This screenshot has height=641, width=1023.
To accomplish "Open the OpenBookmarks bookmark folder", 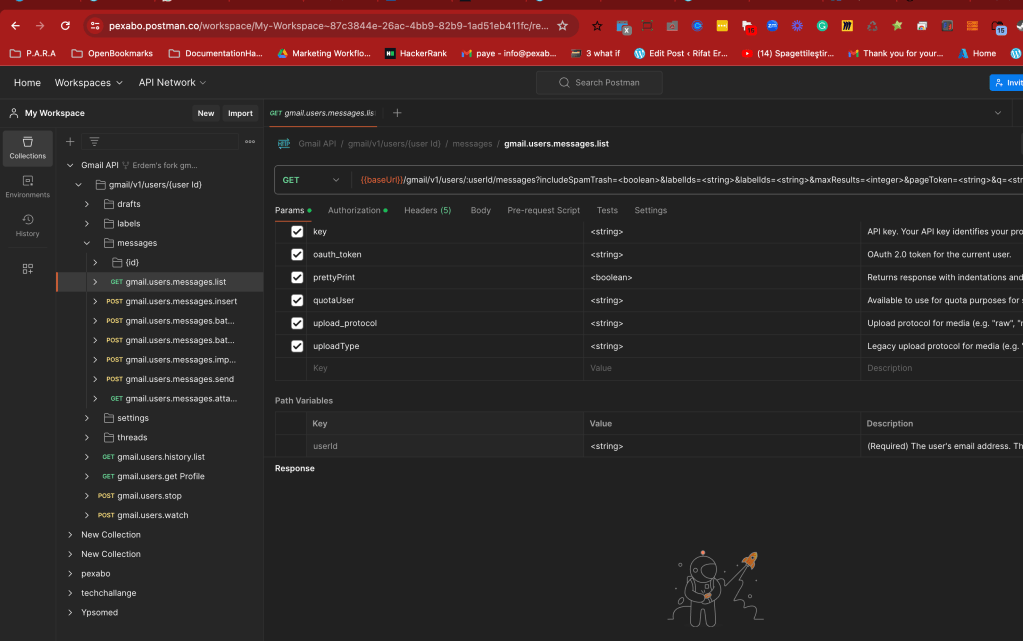I will tap(112, 54).
